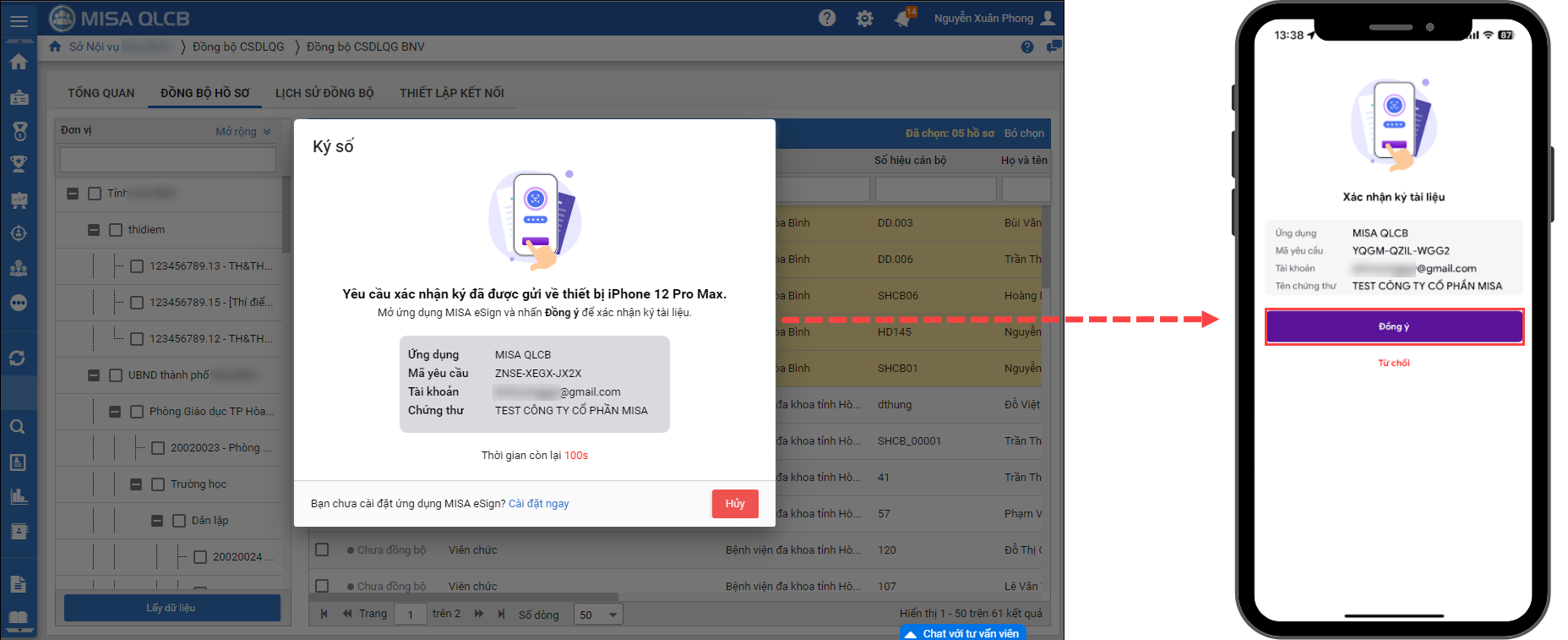Viewport: 1568px width, 640px height.
Task: Click the table's horizontal scrollbar thumb
Action: [x=464, y=597]
